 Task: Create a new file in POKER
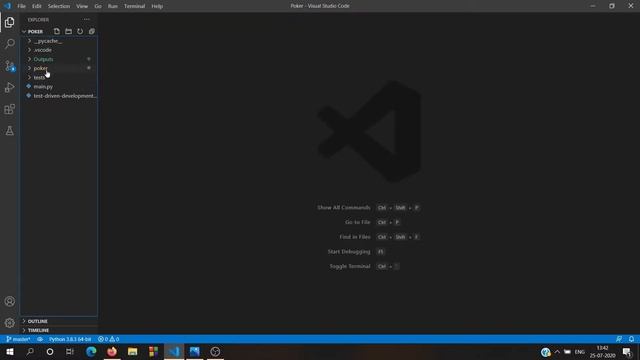click(57, 31)
